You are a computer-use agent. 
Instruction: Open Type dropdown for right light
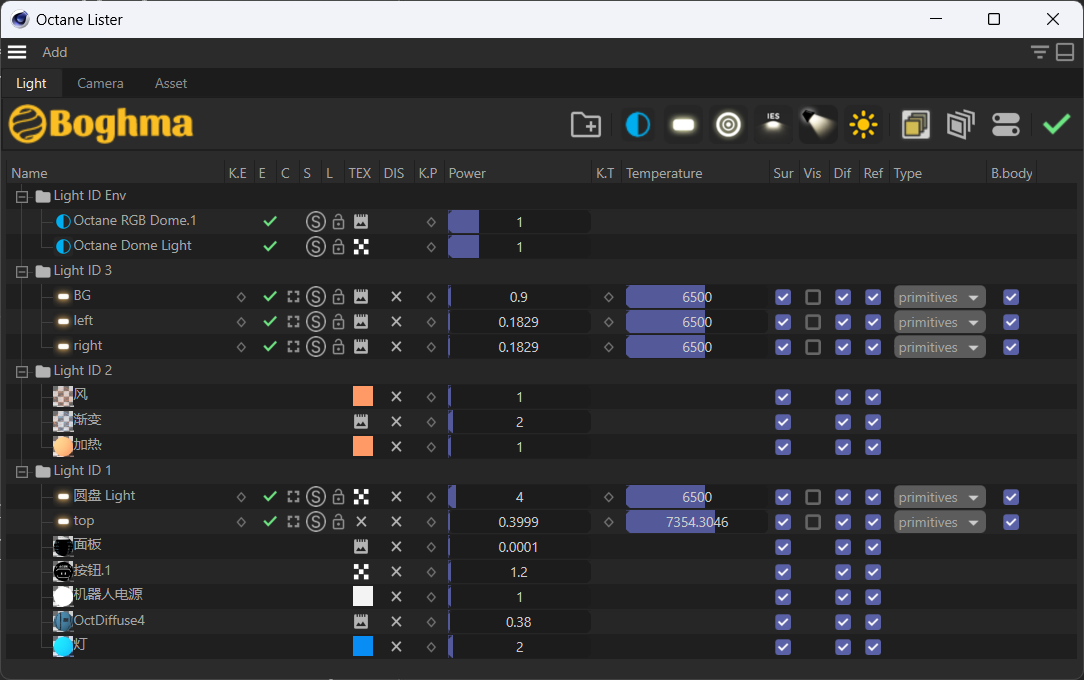pyautogui.click(x=939, y=347)
